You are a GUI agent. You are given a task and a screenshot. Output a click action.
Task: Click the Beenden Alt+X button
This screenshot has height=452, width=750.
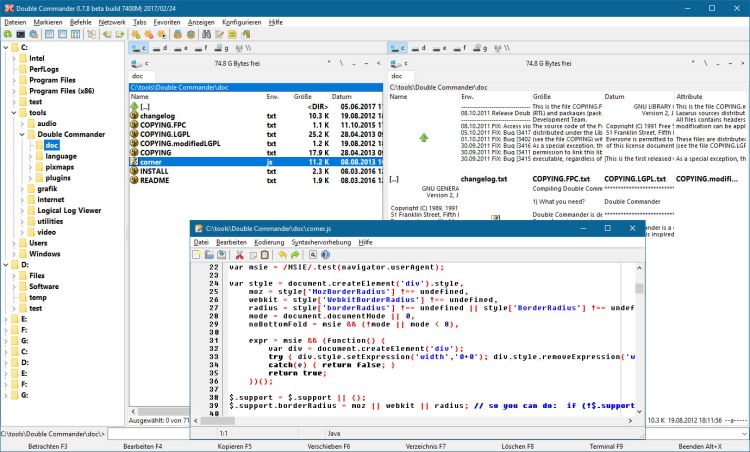700,446
